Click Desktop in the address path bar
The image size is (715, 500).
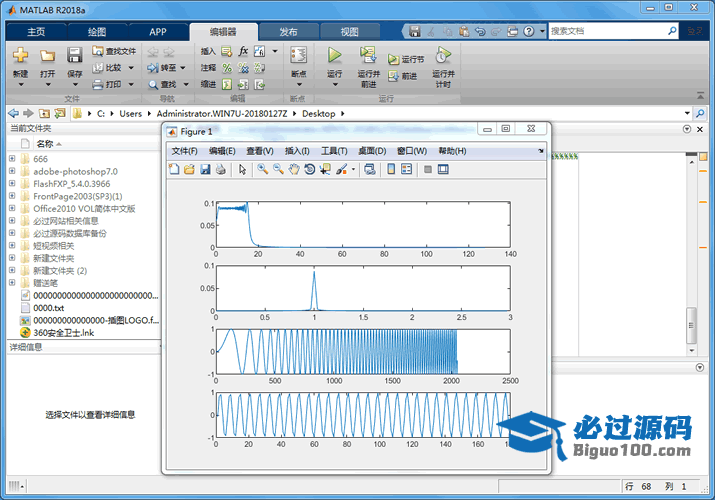(319, 114)
